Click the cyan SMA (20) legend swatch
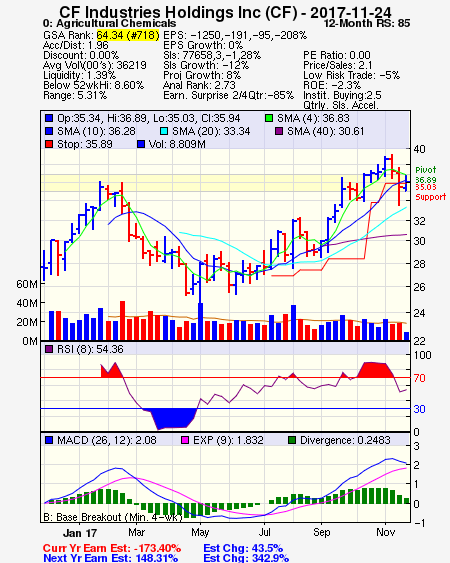 (164, 131)
